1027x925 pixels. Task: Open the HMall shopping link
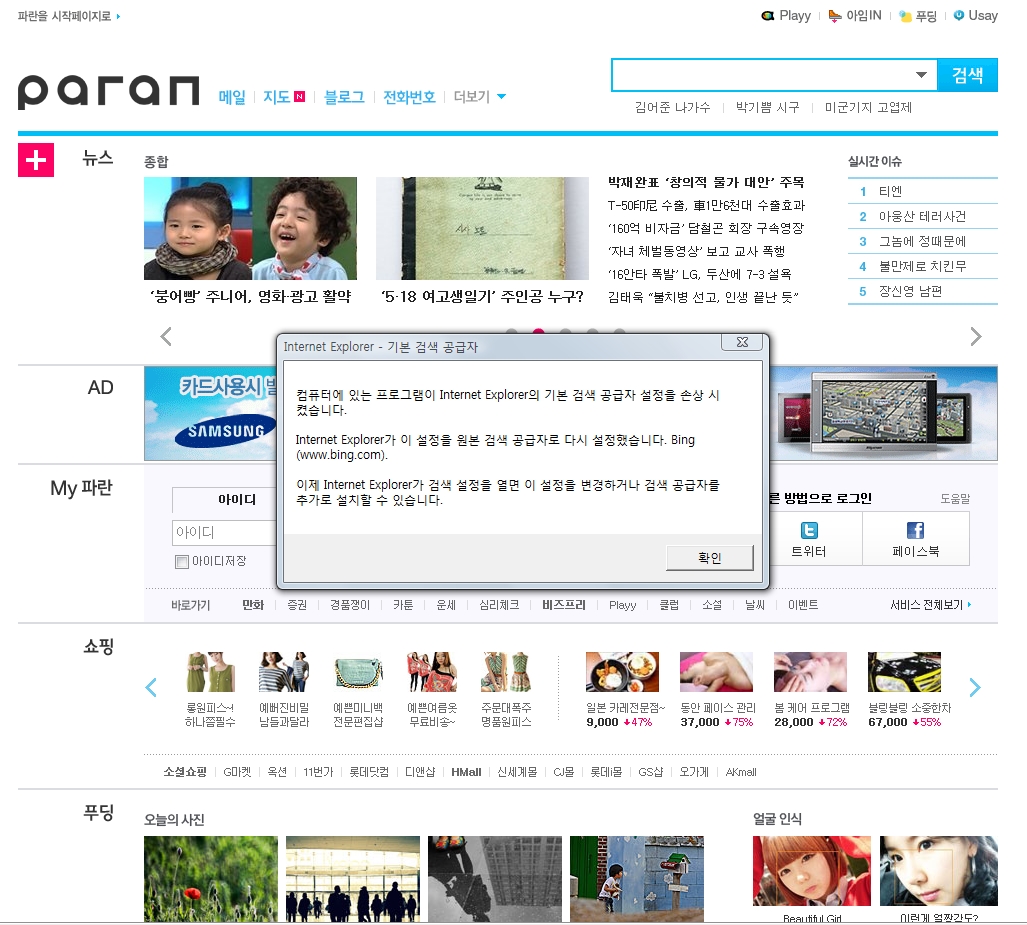(466, 772)
